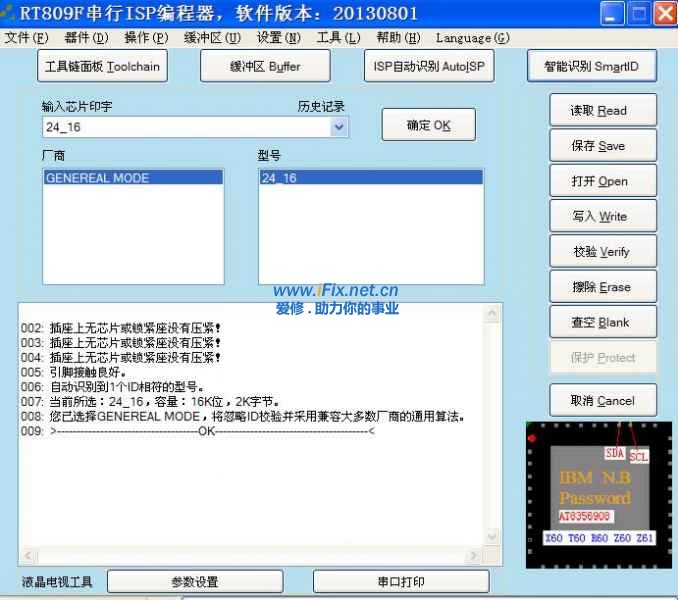Click the 读取 Read button
The height and width of the screenshot is (600, 678).
click(x=603, y=110)
